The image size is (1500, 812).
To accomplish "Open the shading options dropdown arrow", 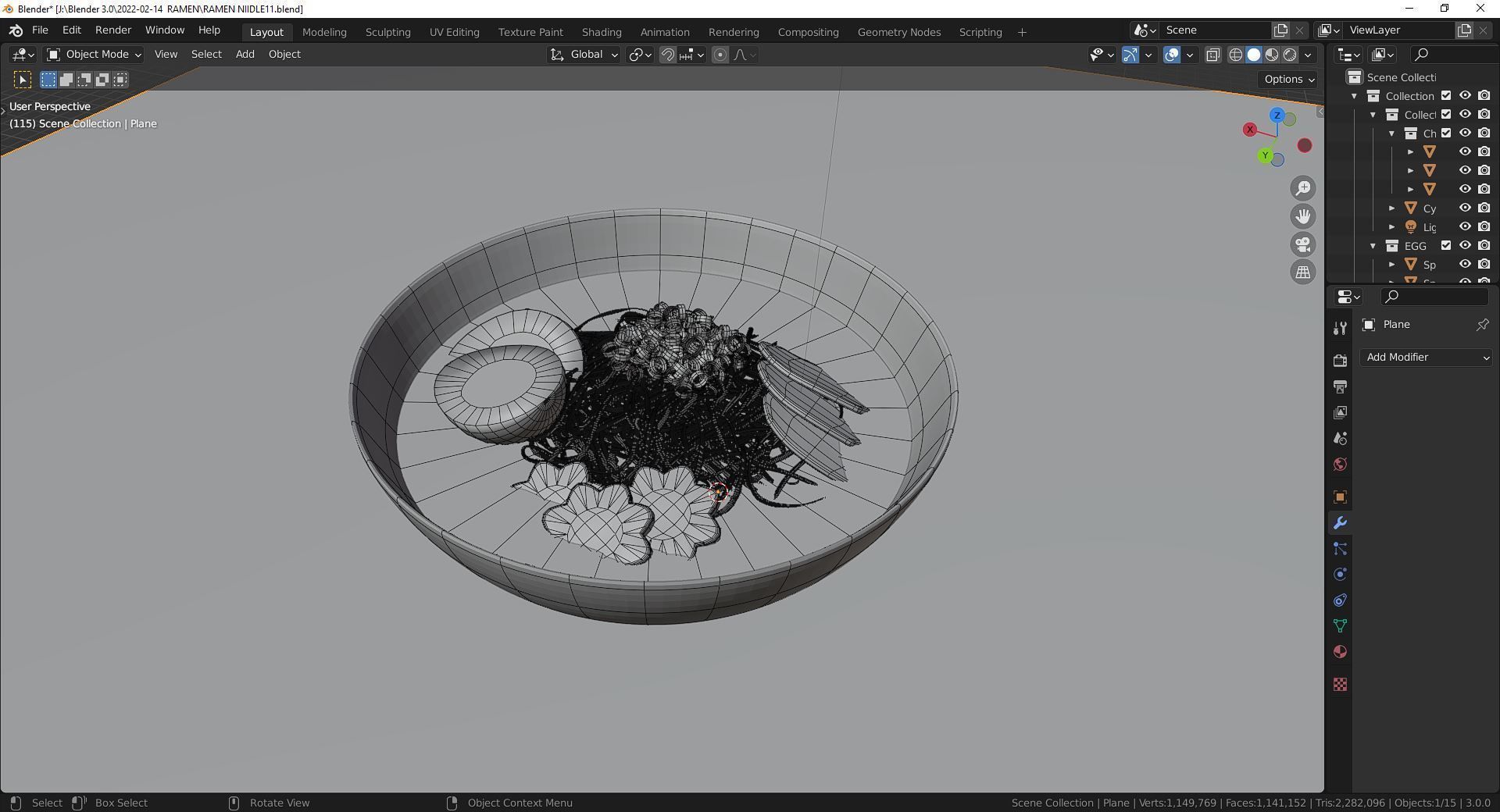I will tap(1308, 55).
